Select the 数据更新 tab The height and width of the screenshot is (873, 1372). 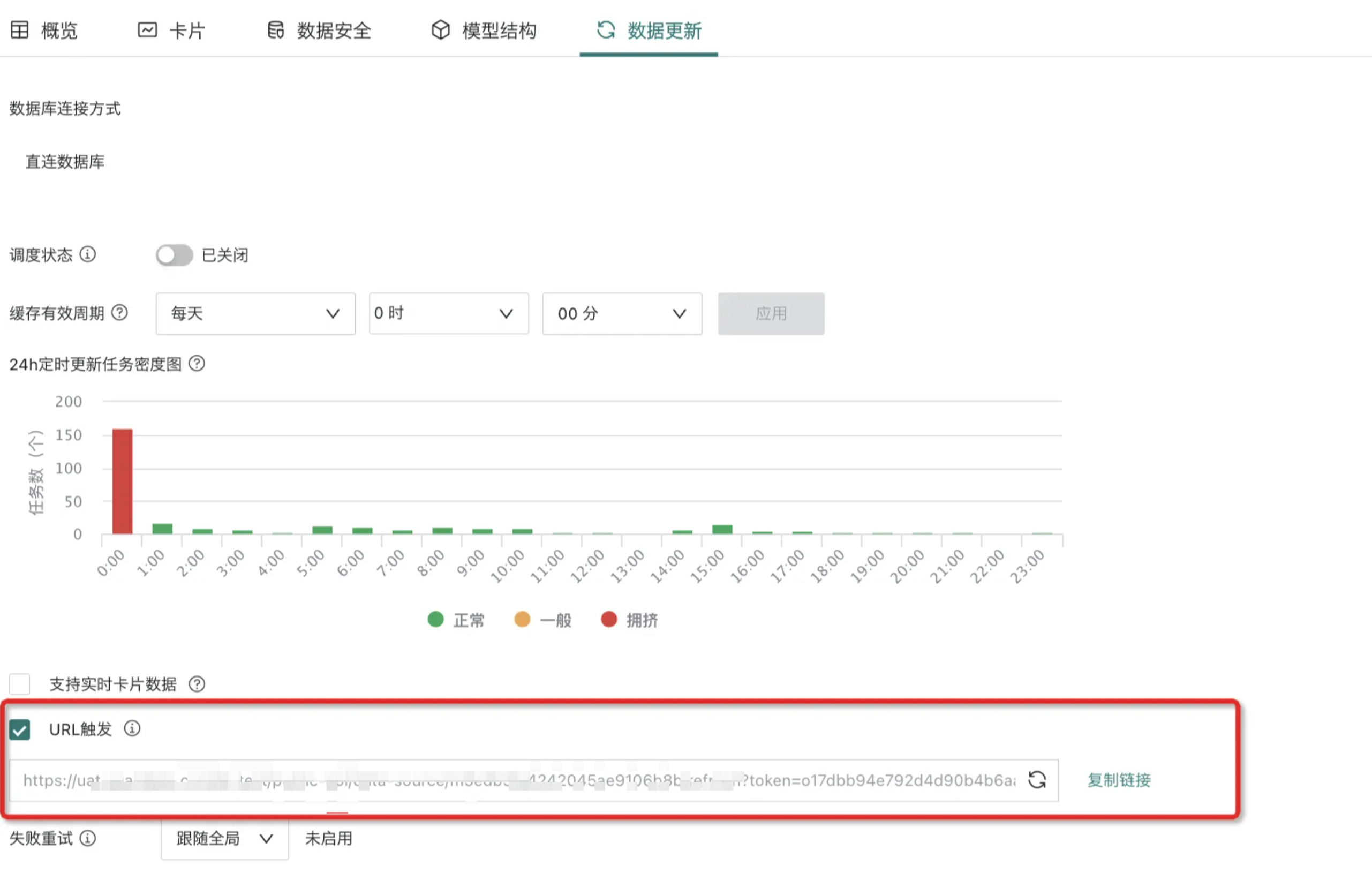pos(649,30)
